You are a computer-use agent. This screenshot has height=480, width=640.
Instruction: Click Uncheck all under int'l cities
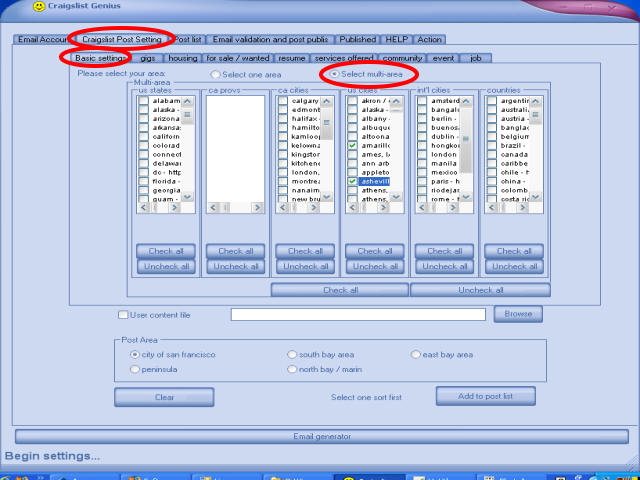pyautogui.click(x=444, y=267)
